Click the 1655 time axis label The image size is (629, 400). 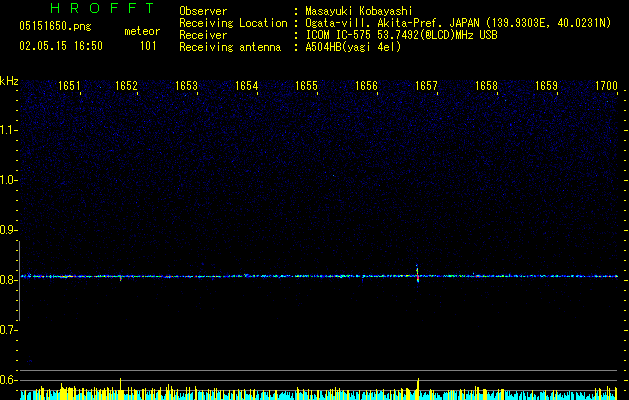(306, 86)
